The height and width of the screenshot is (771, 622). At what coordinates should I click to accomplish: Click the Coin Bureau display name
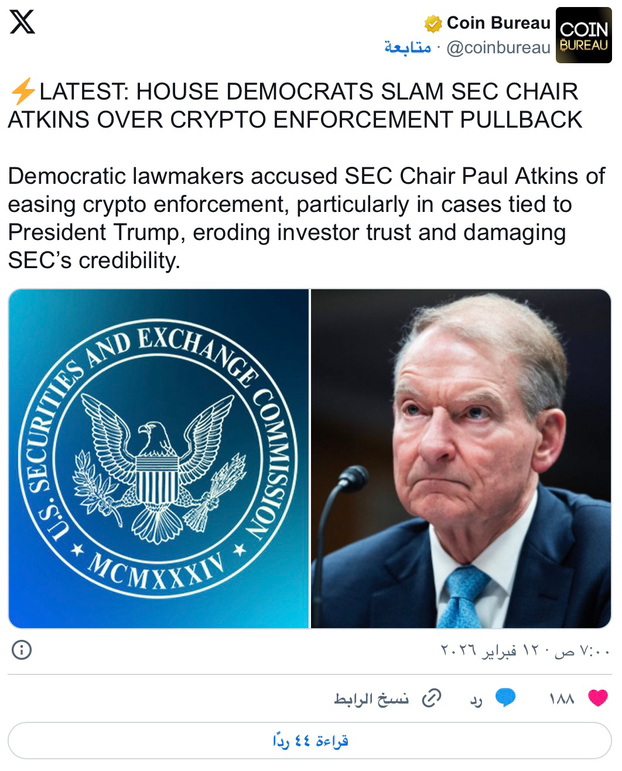pyautogui.click(x=498, y=23)
